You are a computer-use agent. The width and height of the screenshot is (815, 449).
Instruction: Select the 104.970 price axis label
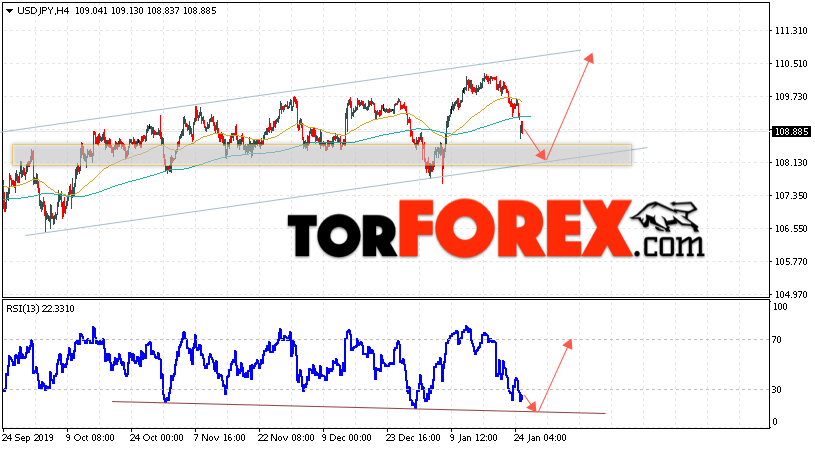coord(791,295)
